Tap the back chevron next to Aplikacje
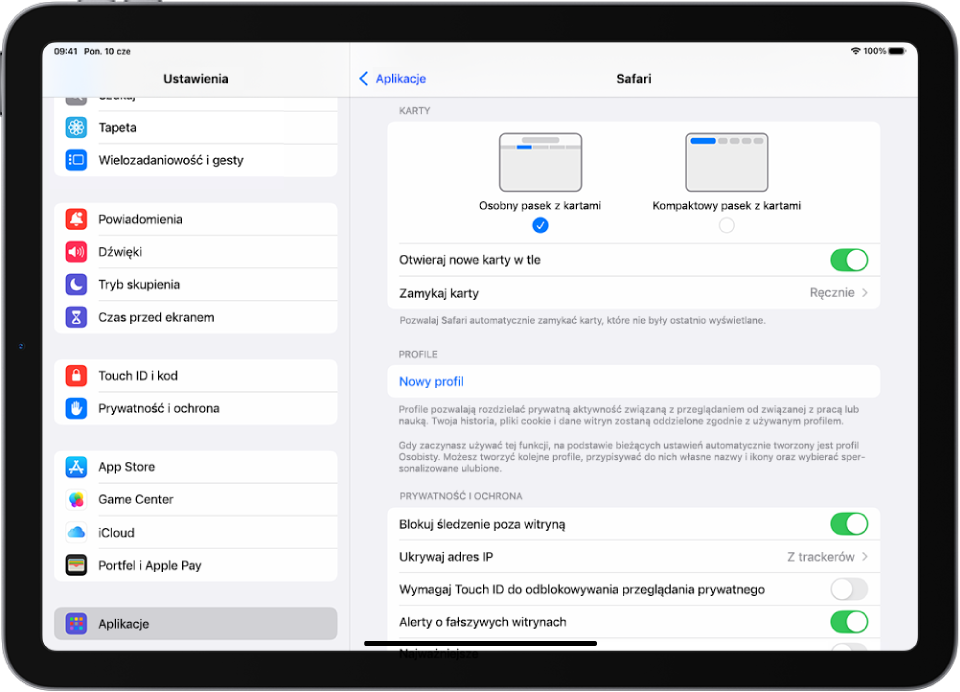This screenshot has width=960, height=692. pos(364,78)
